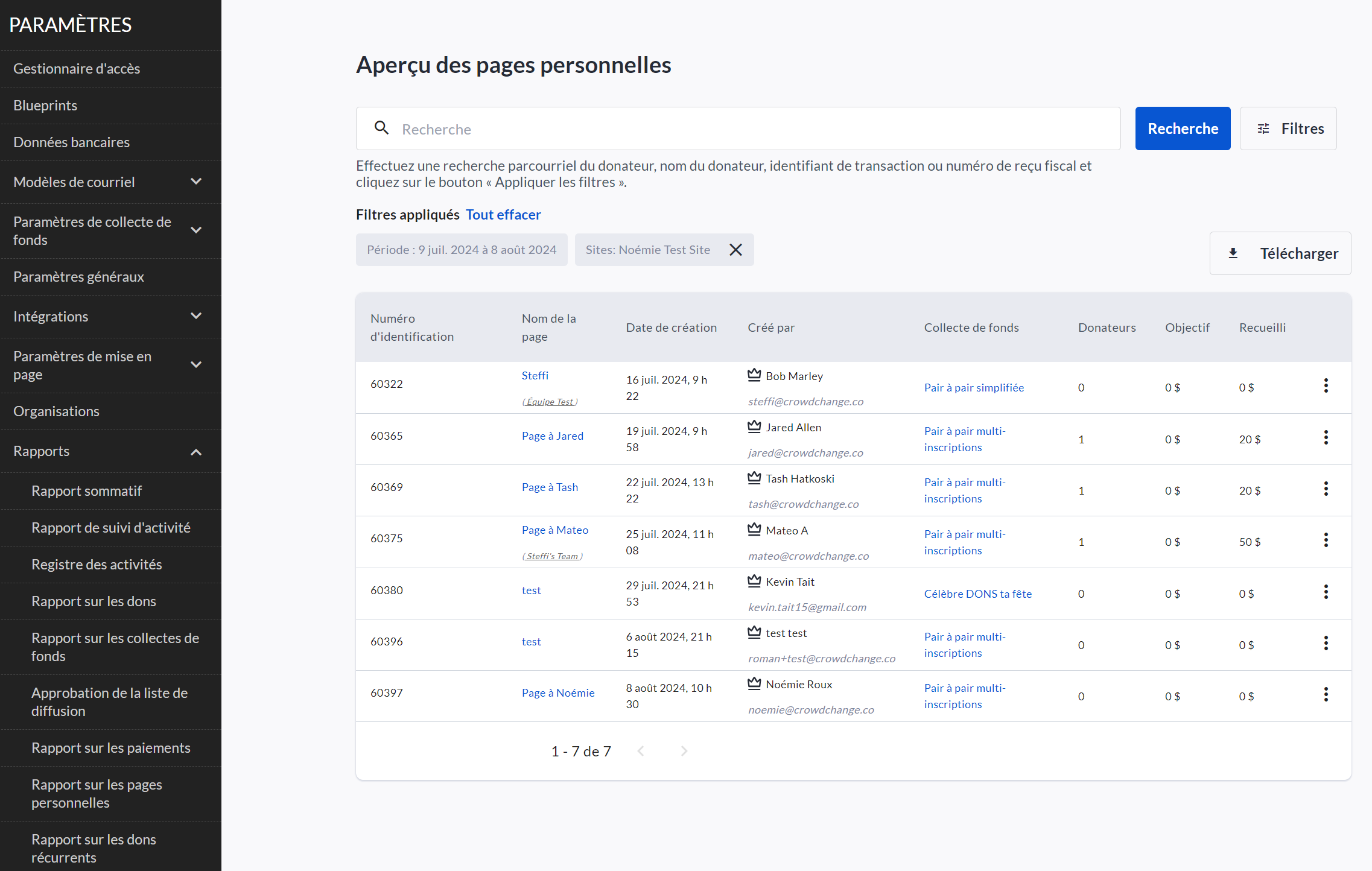Open three-dot menu for Page à Jared
The image size is (1372, 871).
(1326, 438)
